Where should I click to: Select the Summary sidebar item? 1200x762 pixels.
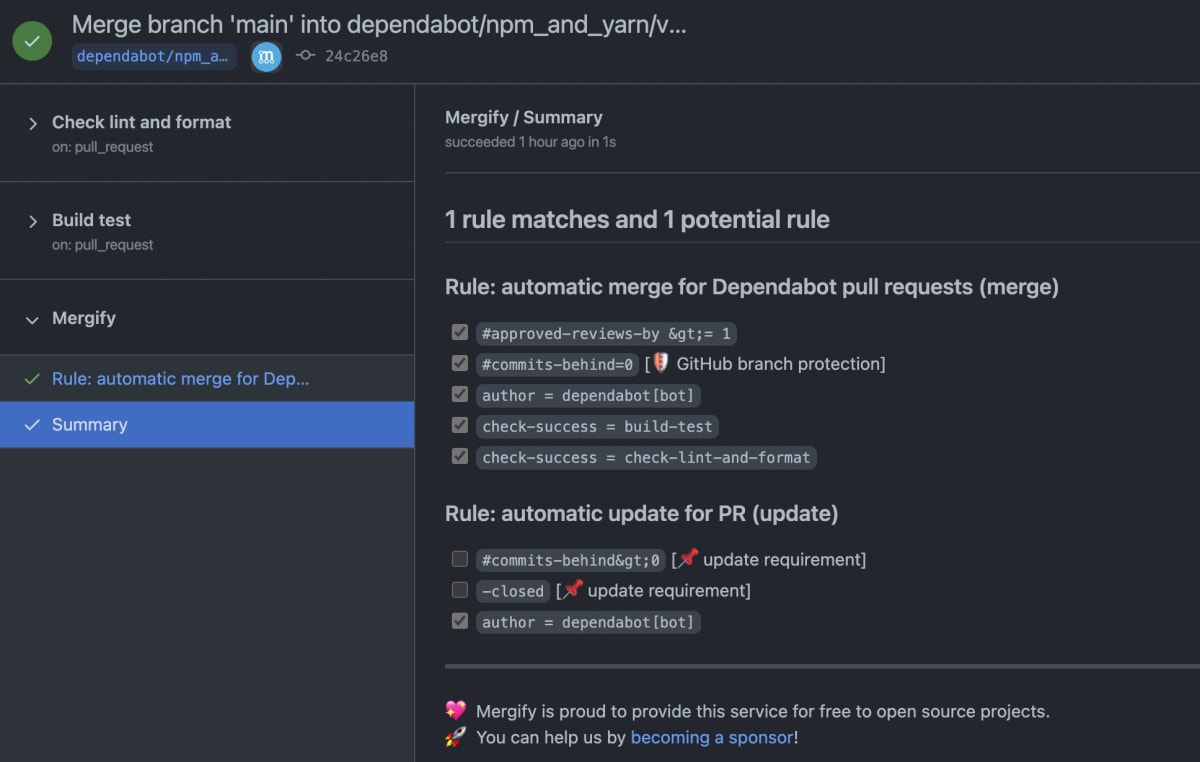pyautogui.click(x=207, y=425)
